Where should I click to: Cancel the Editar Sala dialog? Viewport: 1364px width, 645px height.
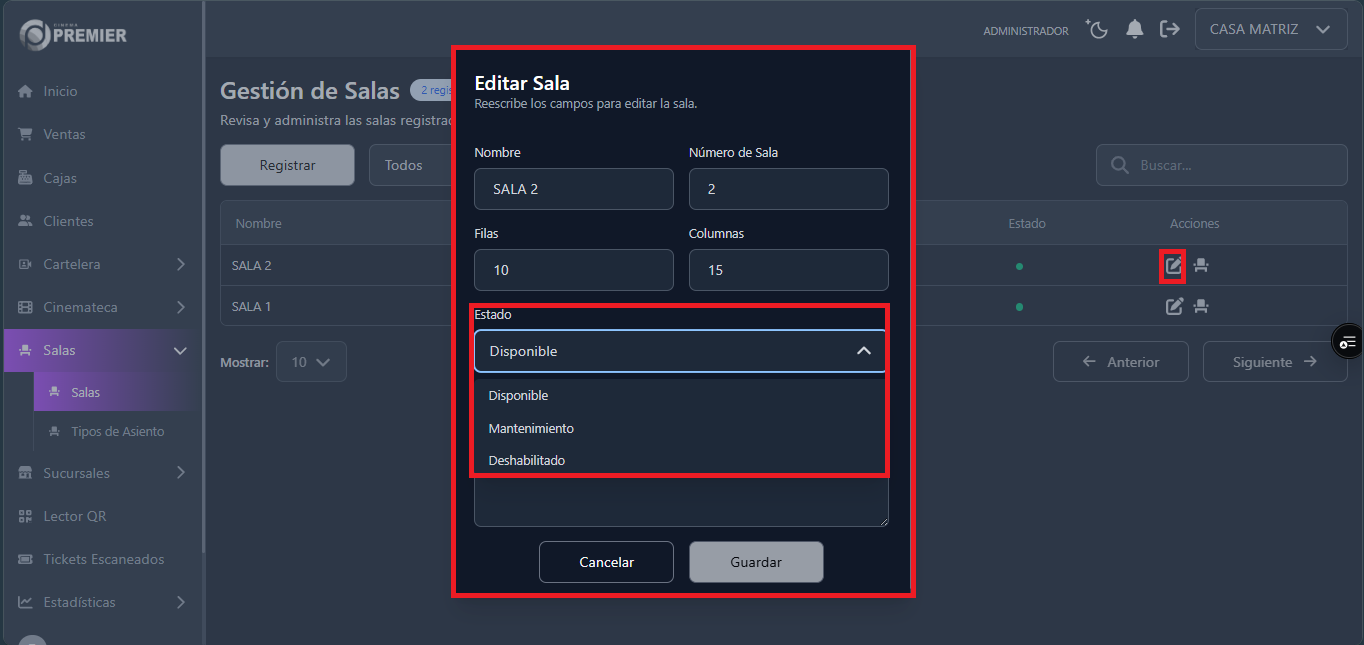(x=606, y=562)
